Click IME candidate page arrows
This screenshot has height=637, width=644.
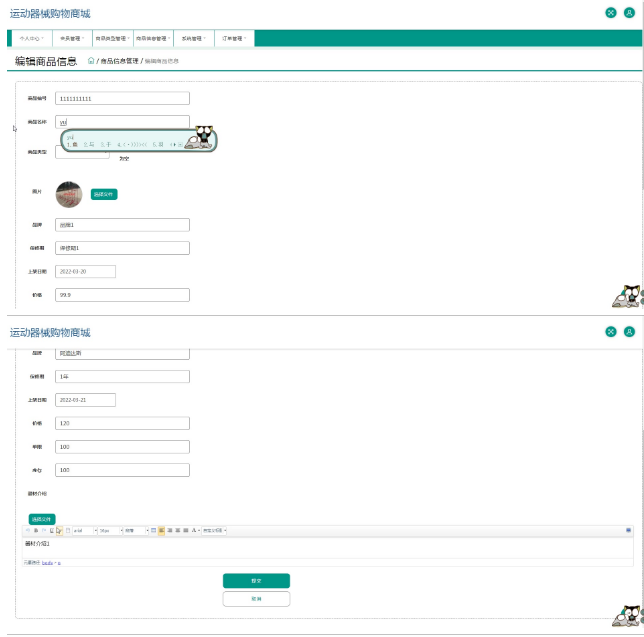coord(173,145)
